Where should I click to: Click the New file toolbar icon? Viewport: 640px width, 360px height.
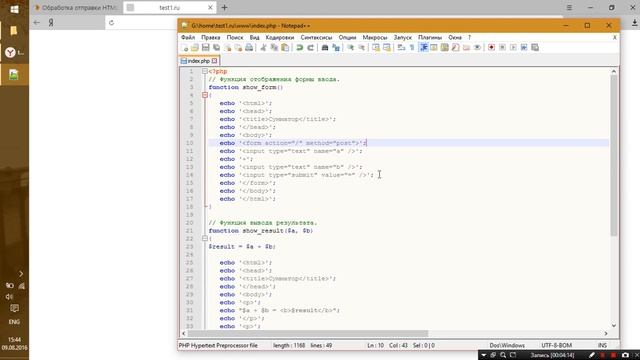click(x=185, y=48)
